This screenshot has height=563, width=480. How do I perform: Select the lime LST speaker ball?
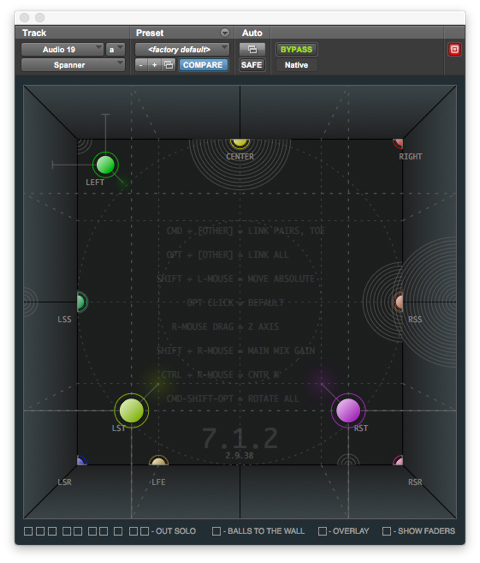(x=131, y=410)
